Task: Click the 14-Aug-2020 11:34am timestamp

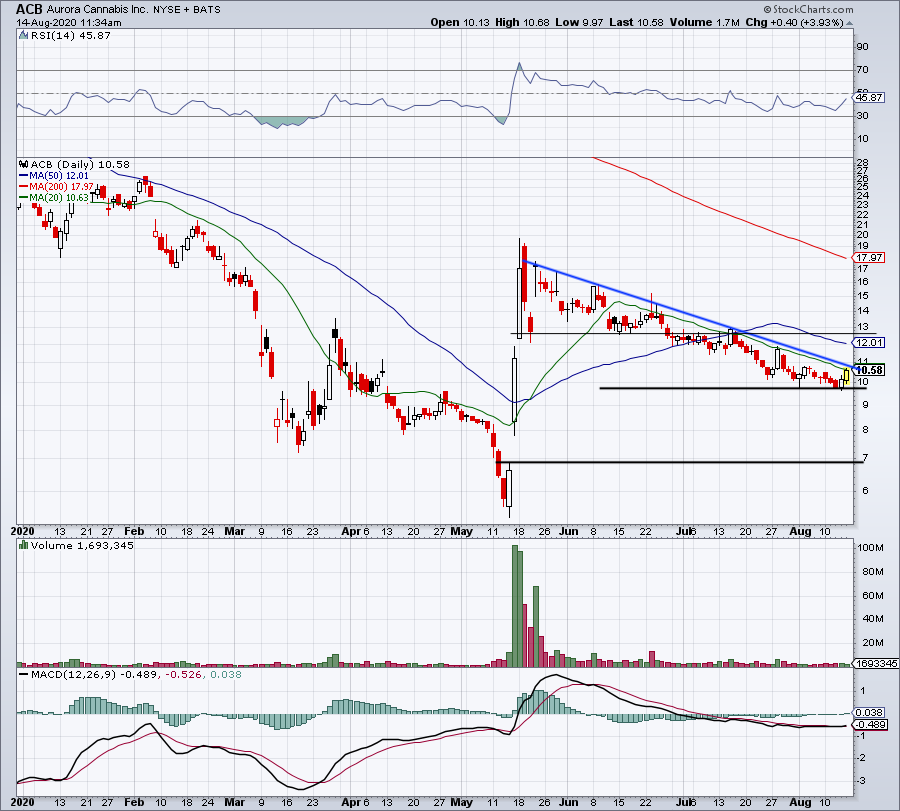Action: (69, 22)
